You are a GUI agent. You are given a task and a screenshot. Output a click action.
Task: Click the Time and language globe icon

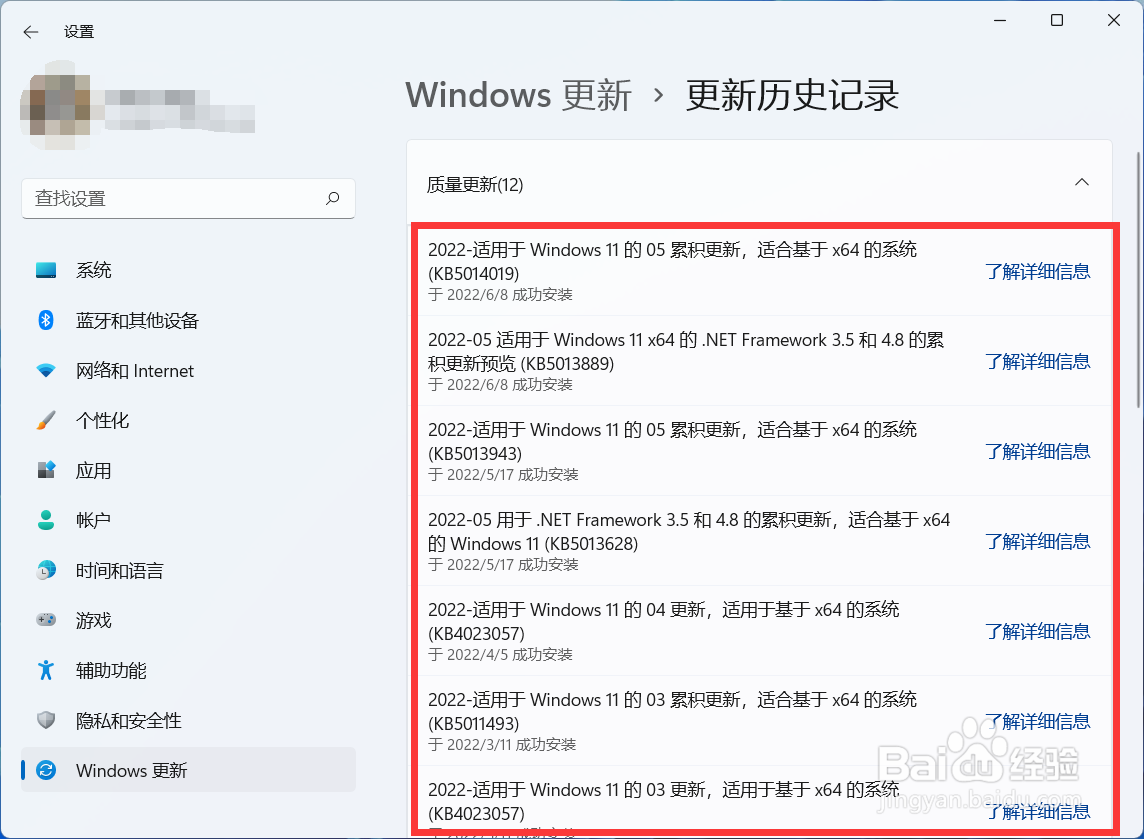(46, 571)
